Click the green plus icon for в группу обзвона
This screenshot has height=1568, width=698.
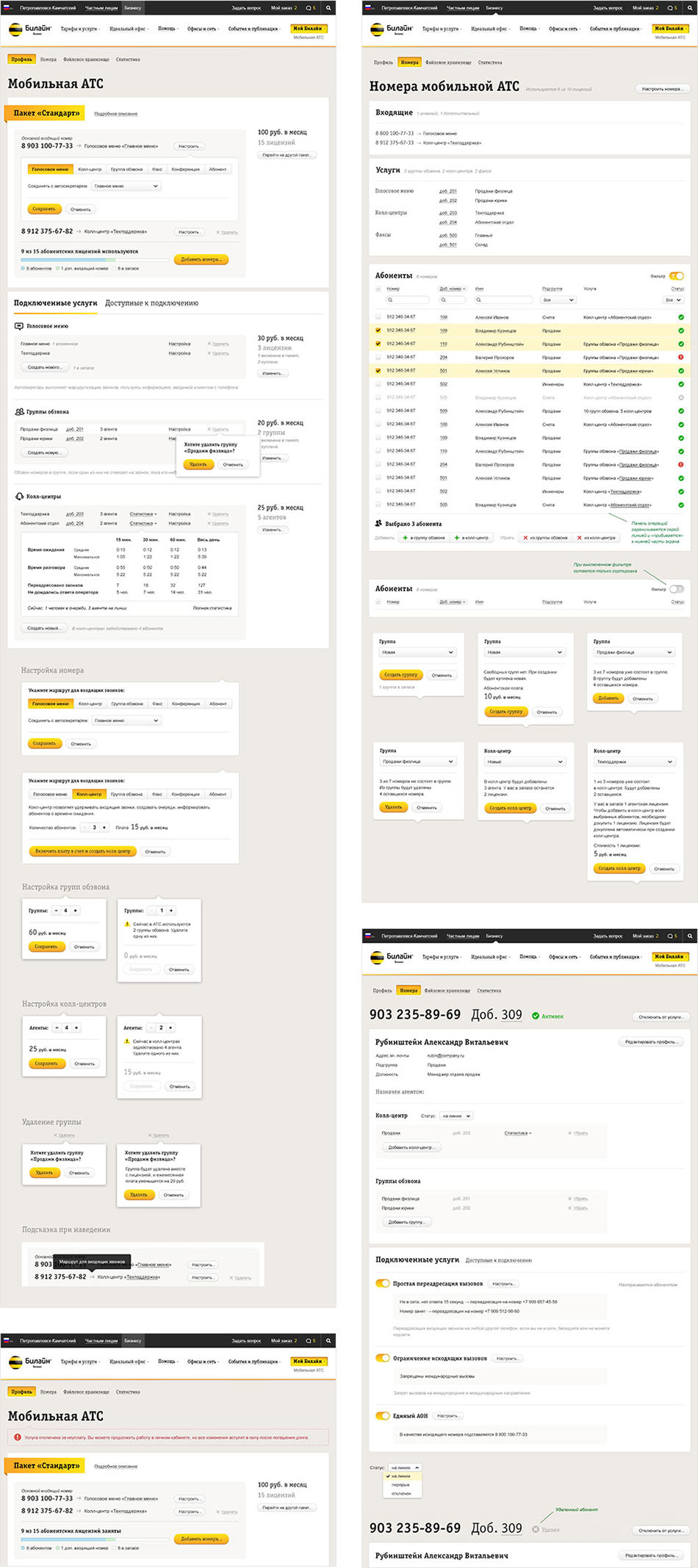click(405, 538)
